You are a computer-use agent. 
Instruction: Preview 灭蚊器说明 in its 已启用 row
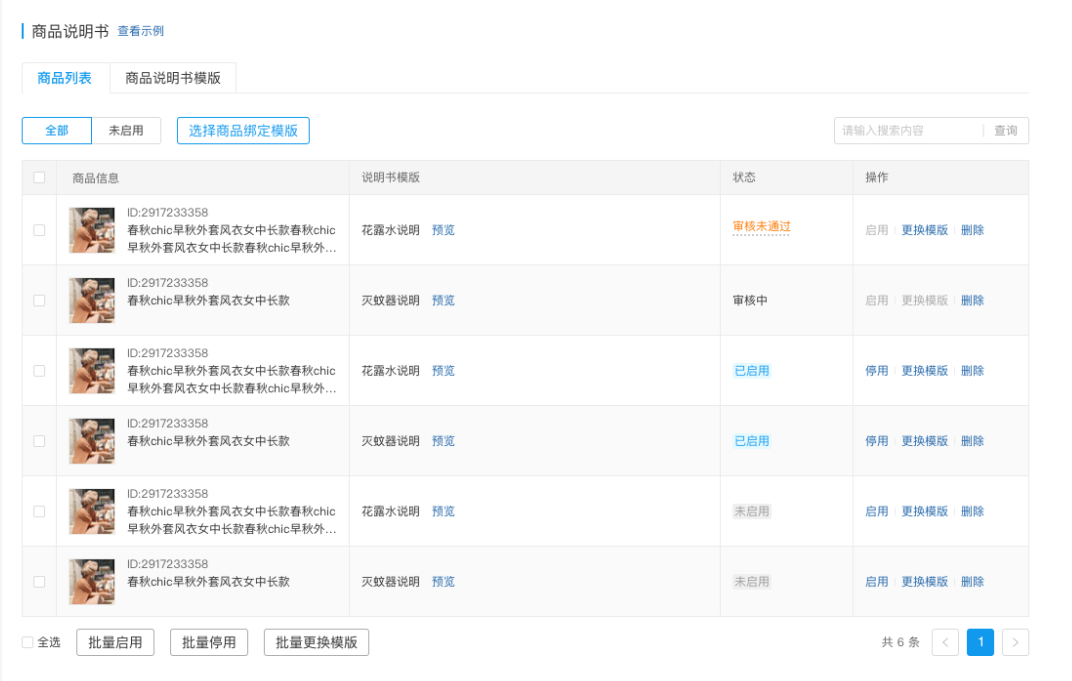pyautogui.click(x=443, y=442)
